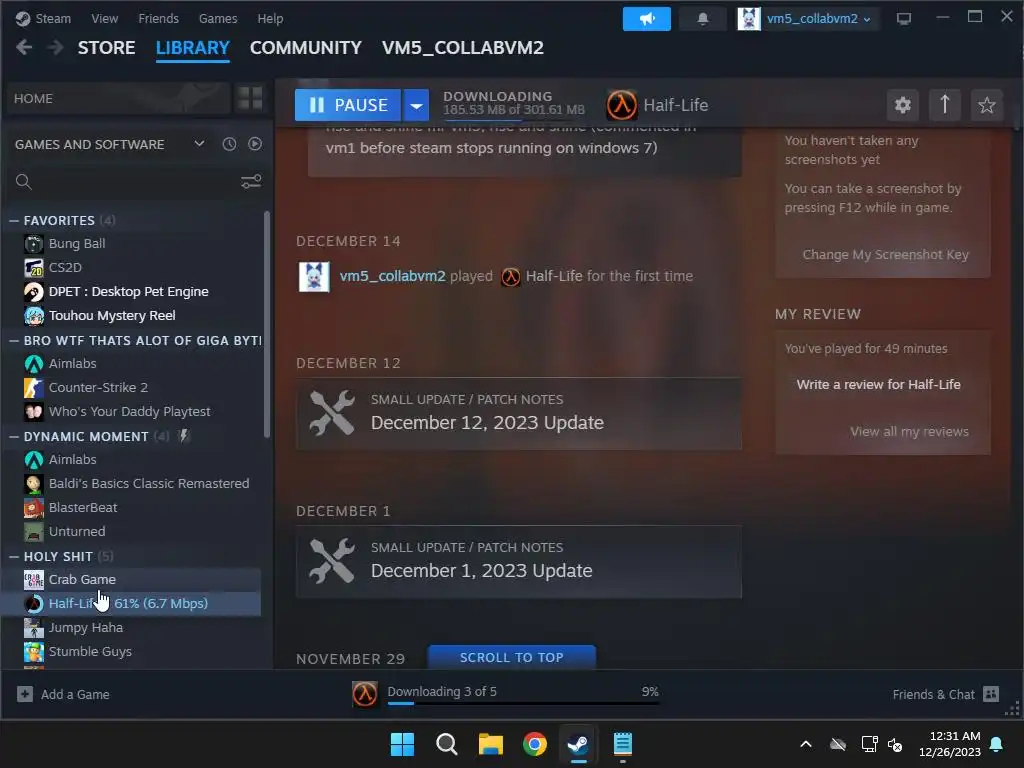Pause the Half-Life download

point(348,105)
